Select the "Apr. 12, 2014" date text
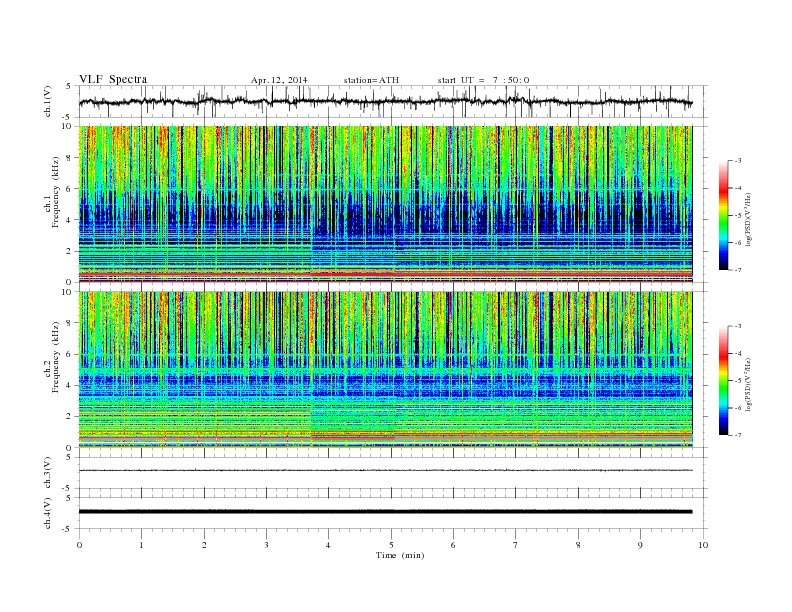 point(279,80)
